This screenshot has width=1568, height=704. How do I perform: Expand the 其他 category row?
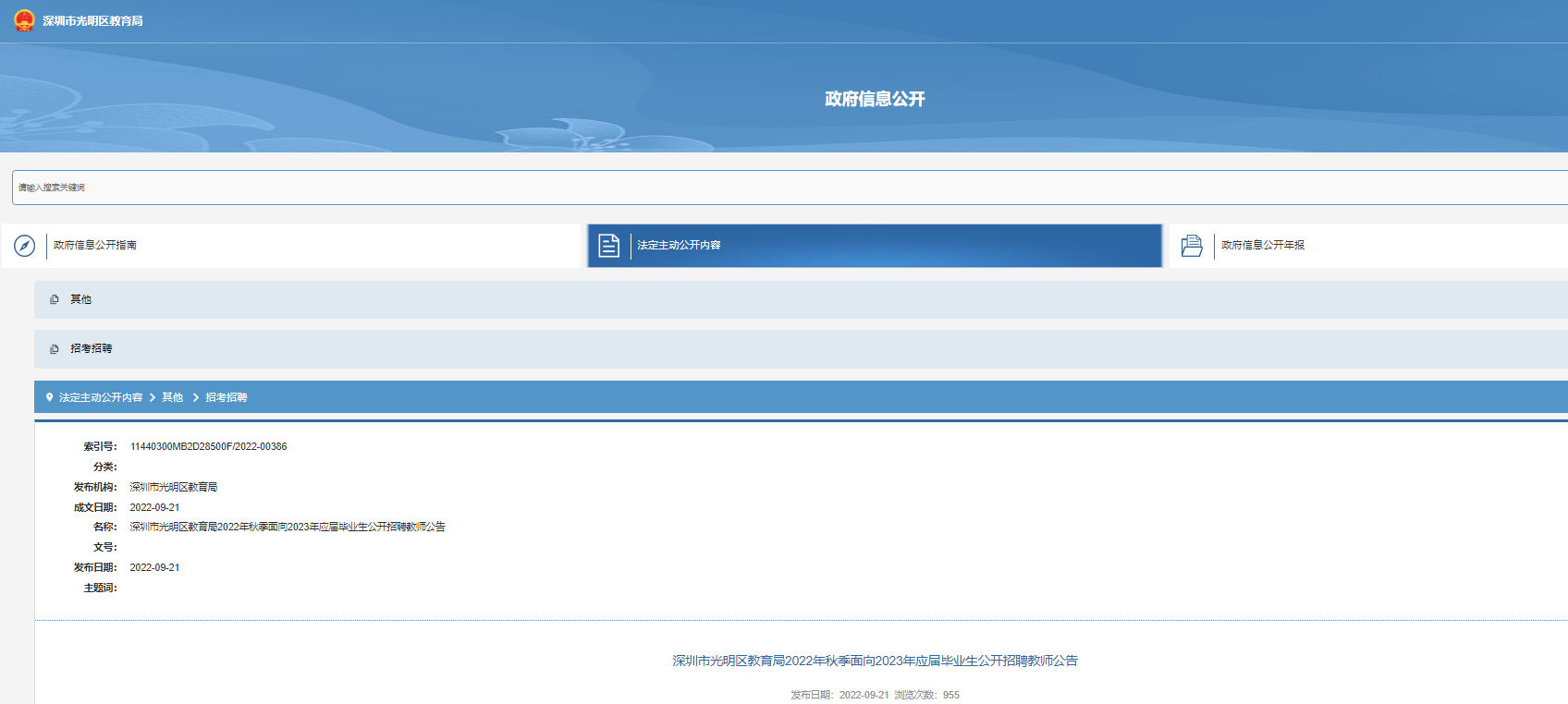click(81, 299)
